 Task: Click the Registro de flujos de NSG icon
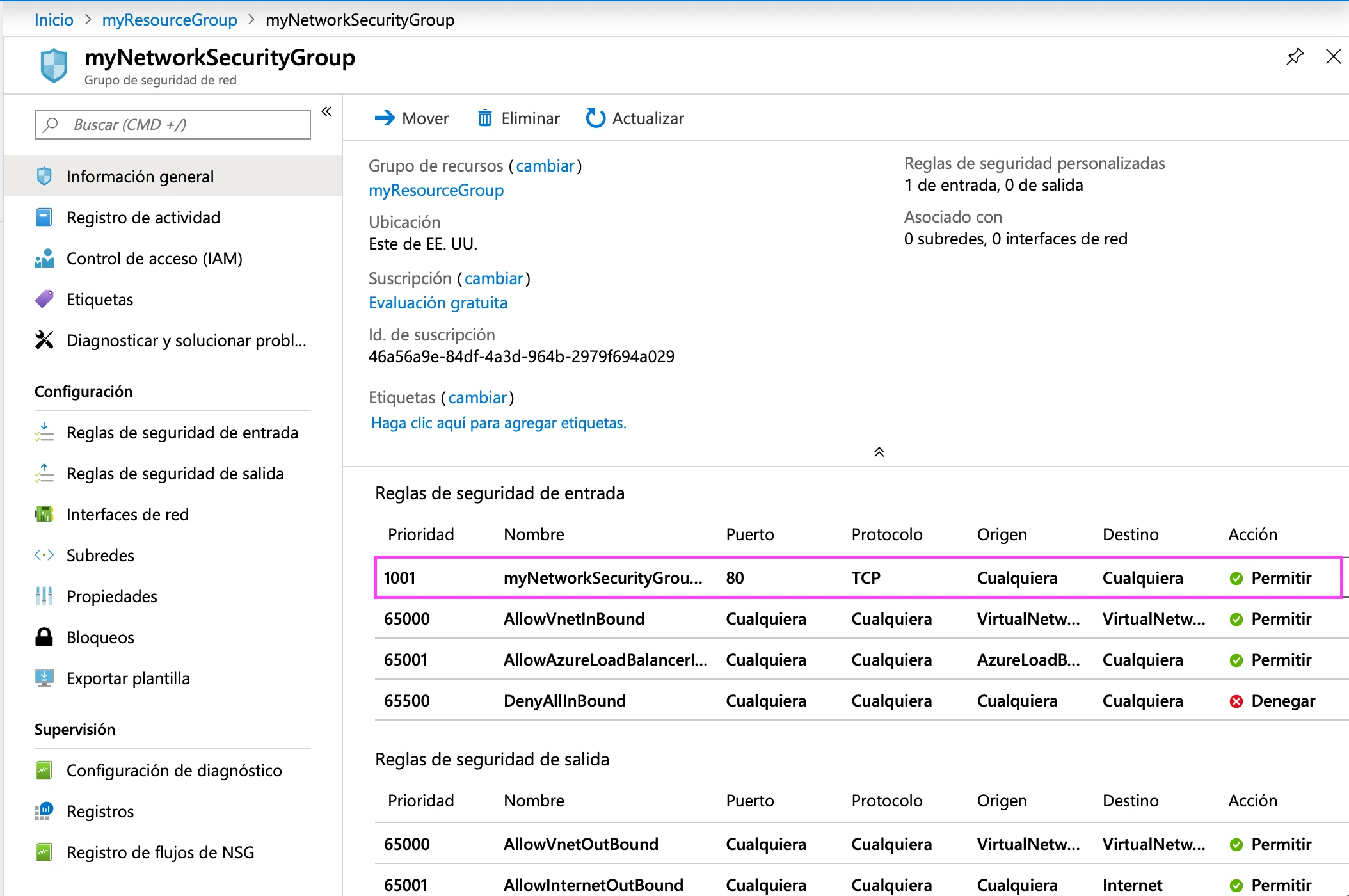44,852
